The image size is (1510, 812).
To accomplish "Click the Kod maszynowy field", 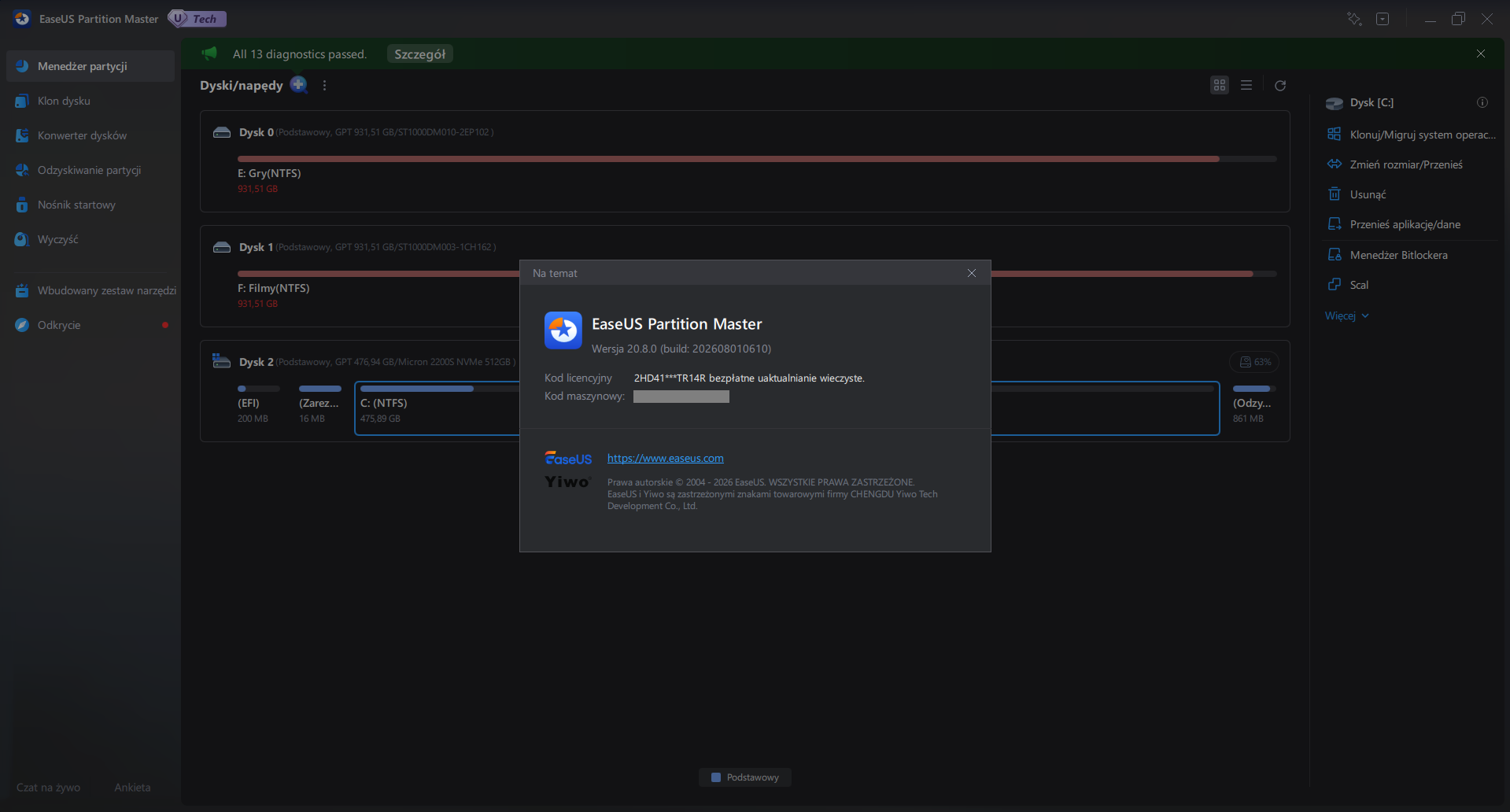I will pos(681,397).
